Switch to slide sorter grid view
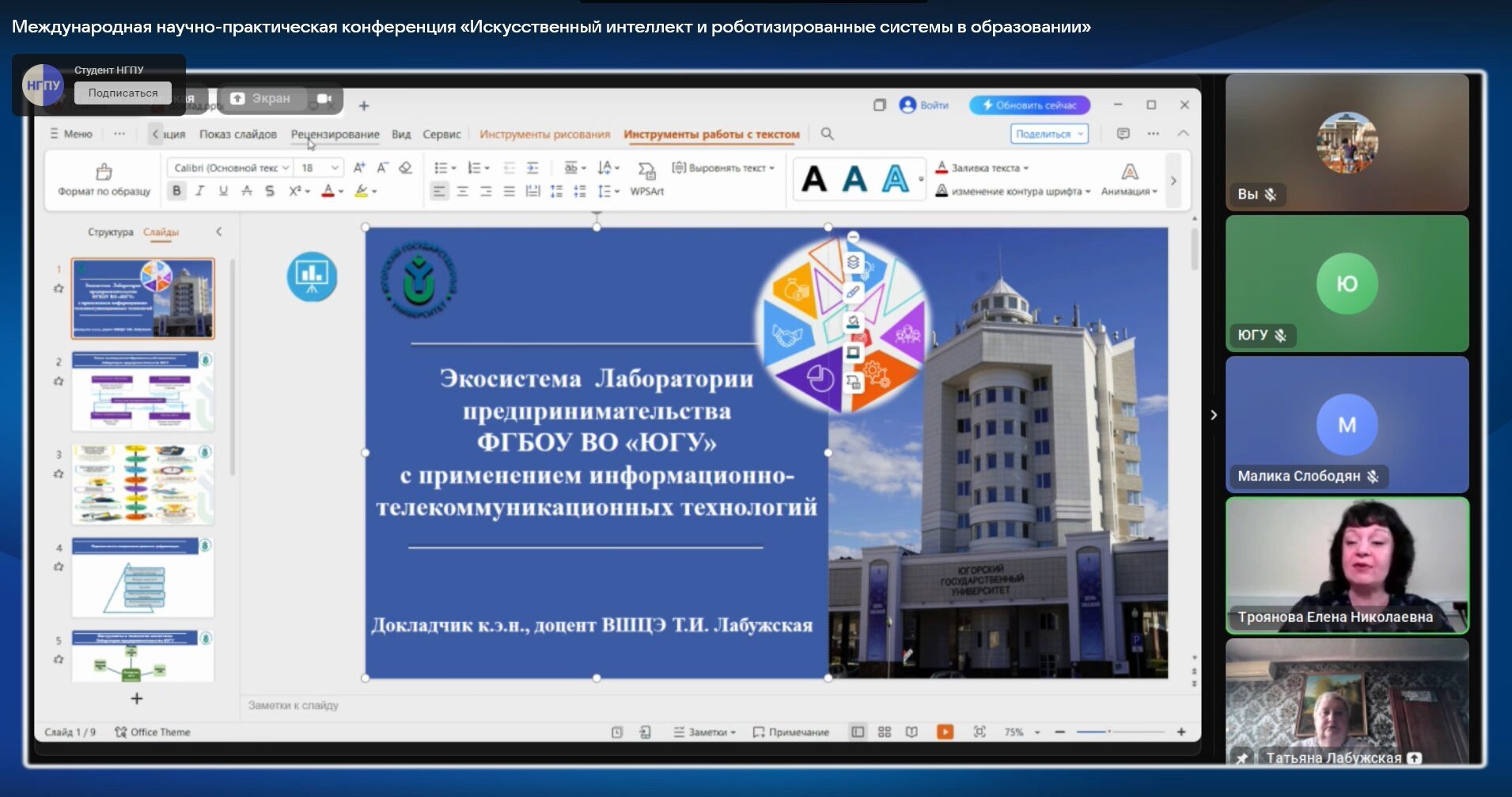 click(885, 732)
